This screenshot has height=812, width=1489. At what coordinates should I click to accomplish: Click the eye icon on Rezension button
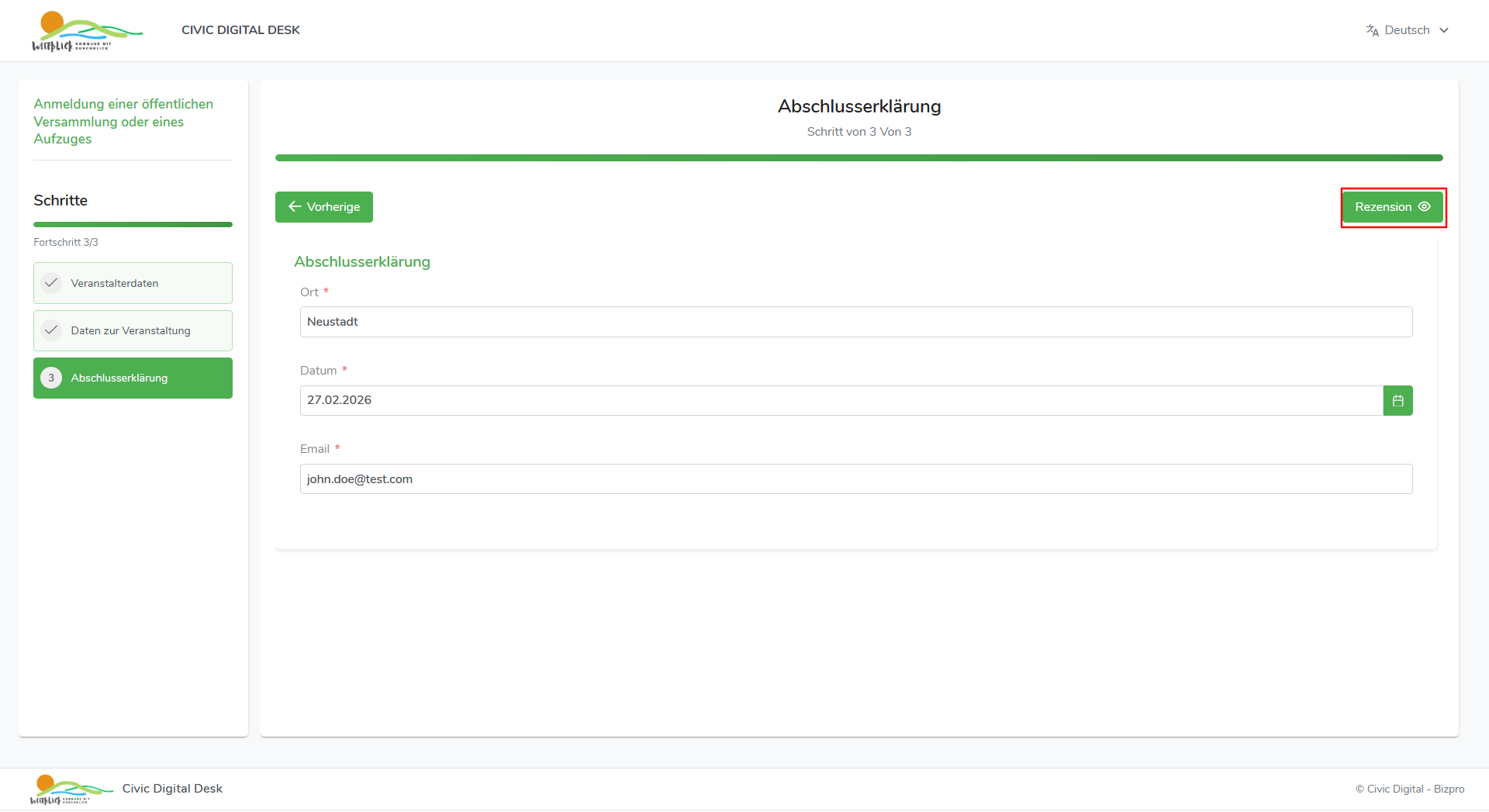1425,207
